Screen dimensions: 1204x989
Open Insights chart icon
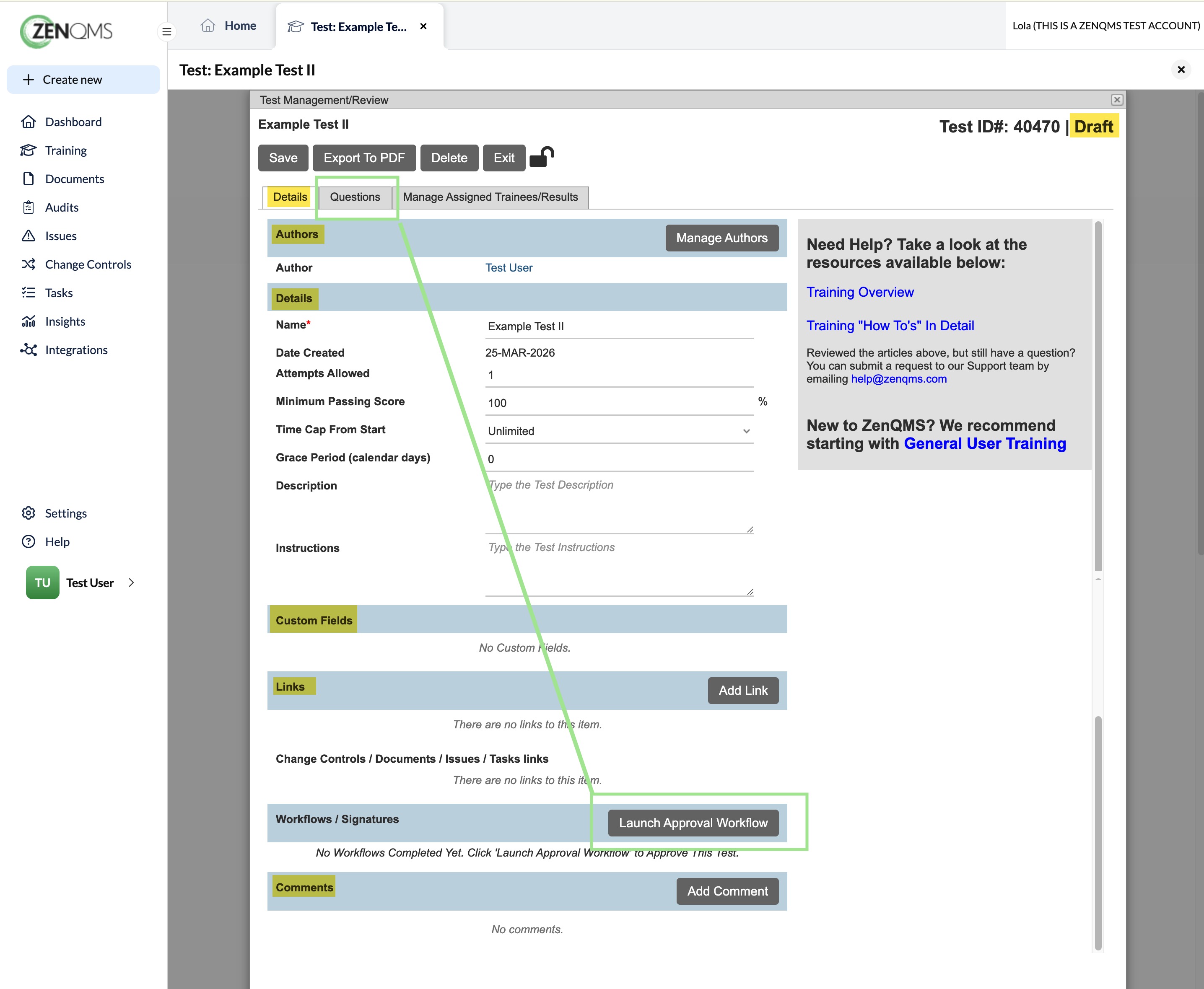tap(29, 321)
